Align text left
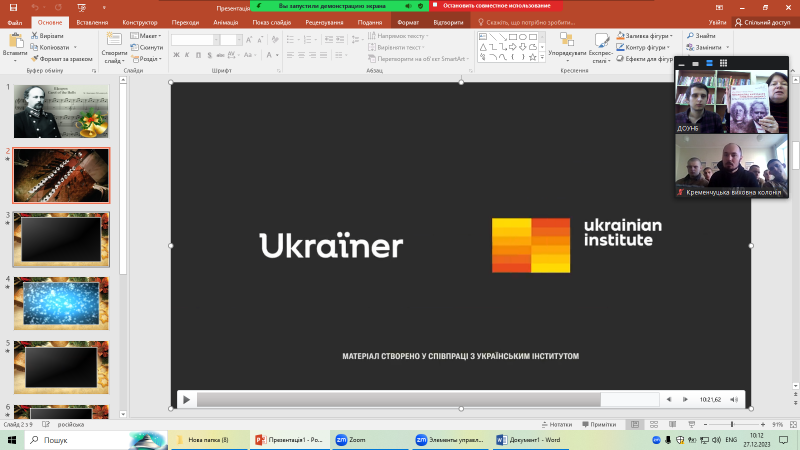This screenshot has width=800, height=450. (290, 55)
